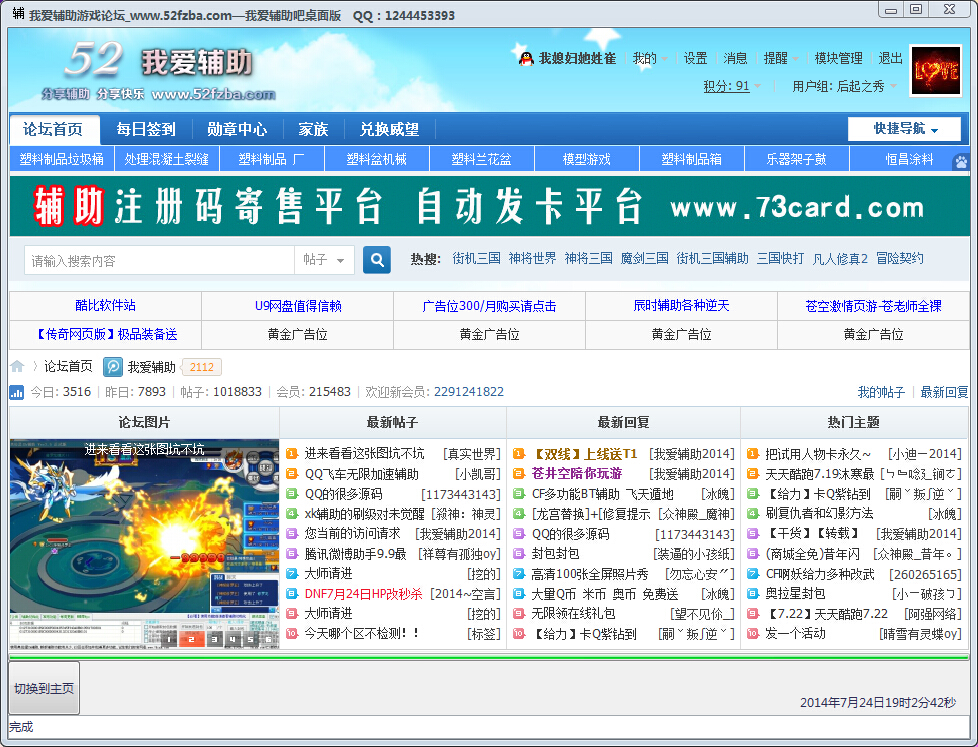978x747 pixels.
Task: Click the 73card.com banner advertisement
Action: point(490,206)
